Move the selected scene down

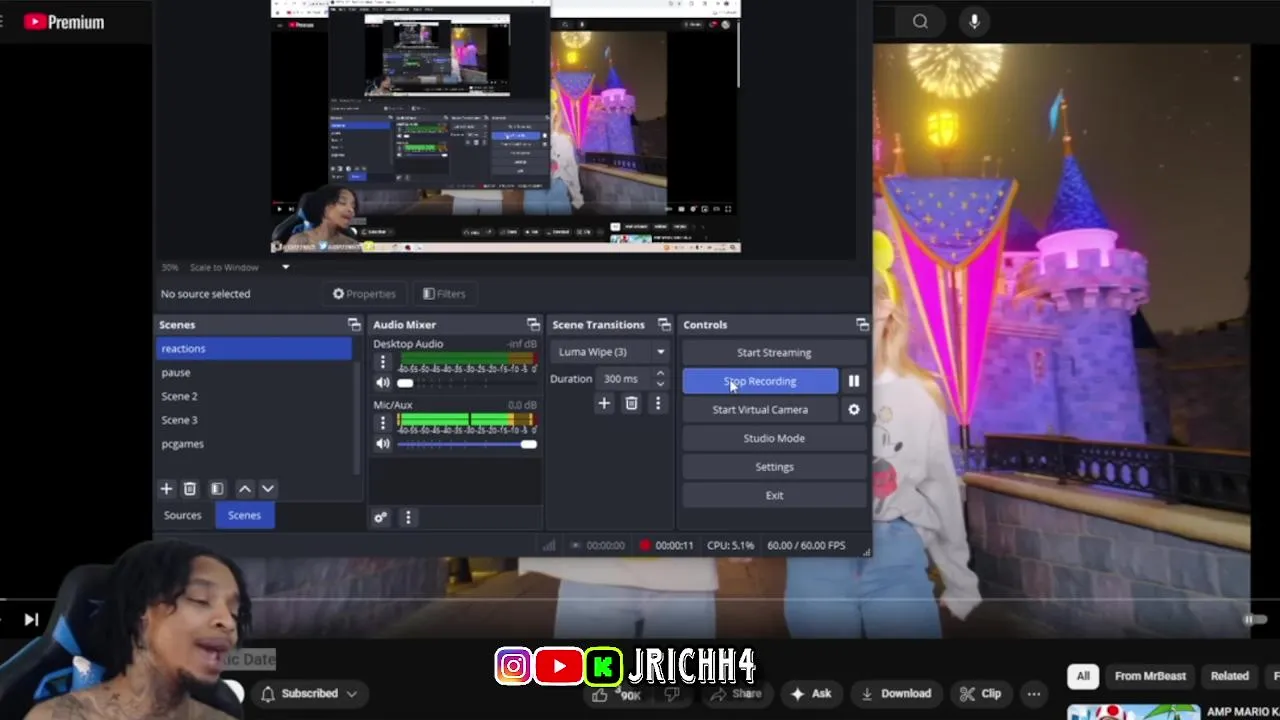pos(268,488)
